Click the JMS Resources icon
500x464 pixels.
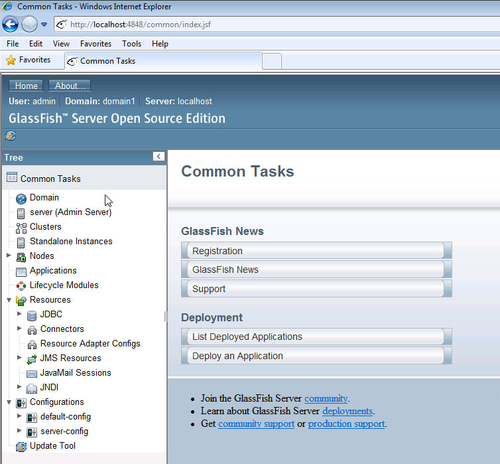coord(32,360)
